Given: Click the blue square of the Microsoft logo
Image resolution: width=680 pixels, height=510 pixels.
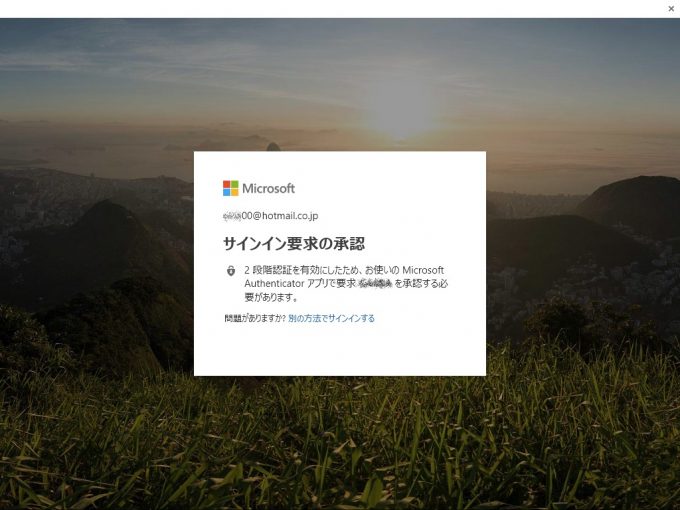Looking at the screenshot, I should [x=227, y=192].
